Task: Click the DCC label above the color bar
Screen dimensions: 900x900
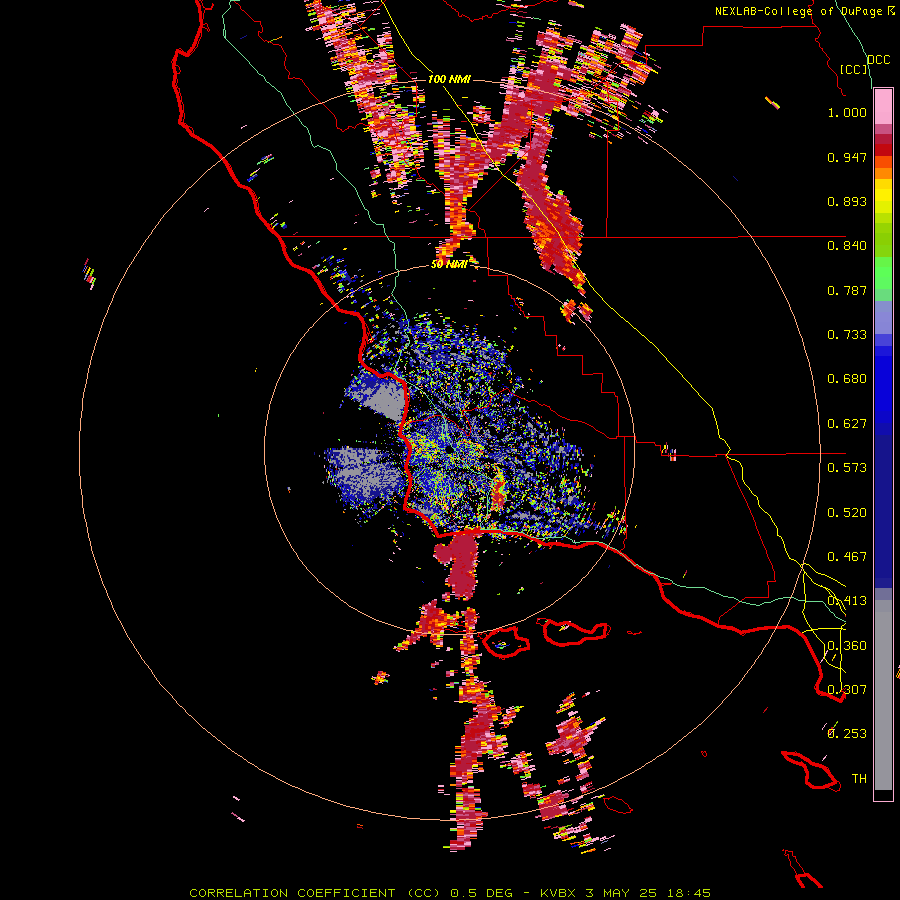Action: coord(879,60)
